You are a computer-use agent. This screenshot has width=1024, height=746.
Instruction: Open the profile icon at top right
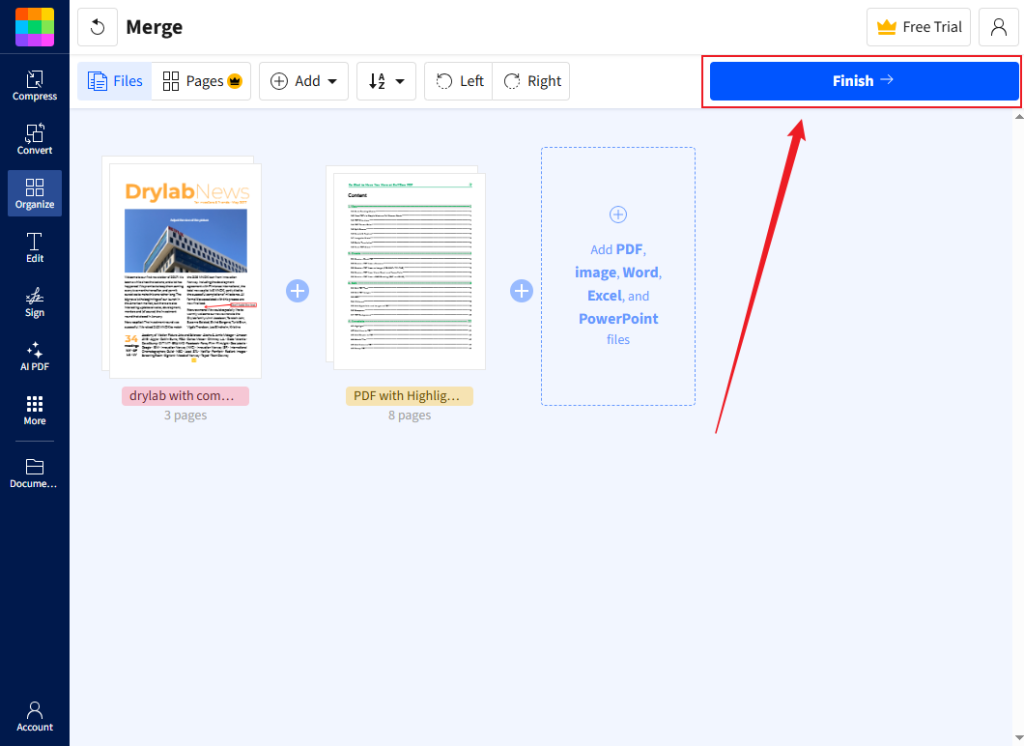coord(998,27)
